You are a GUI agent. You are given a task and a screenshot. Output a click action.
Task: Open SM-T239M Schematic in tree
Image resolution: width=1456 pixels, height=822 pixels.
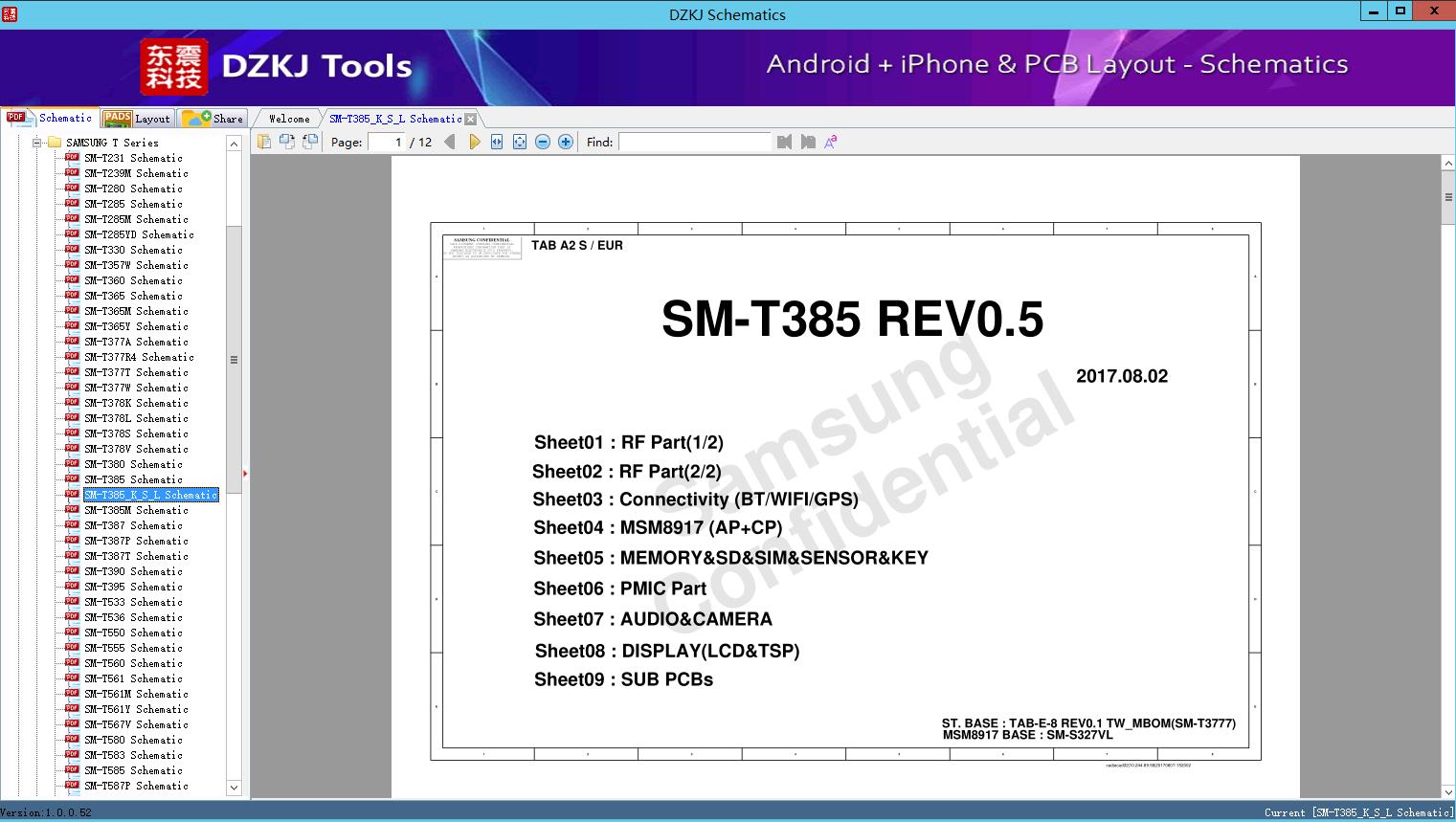click(136, 173)
